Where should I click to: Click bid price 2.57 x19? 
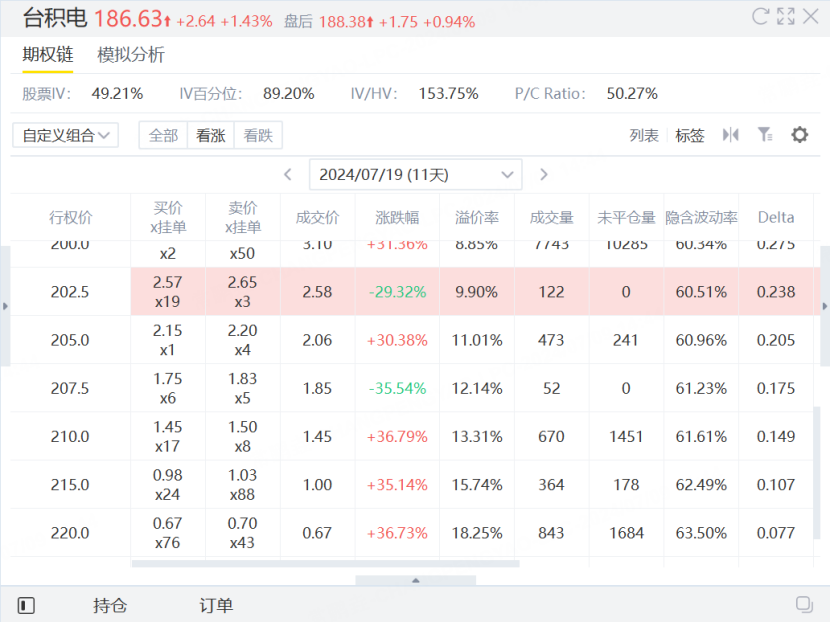point(167,292)
